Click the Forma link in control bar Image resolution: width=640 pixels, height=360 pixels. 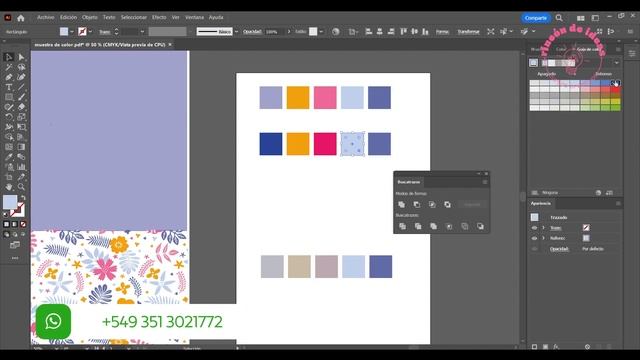coord(442,31)
